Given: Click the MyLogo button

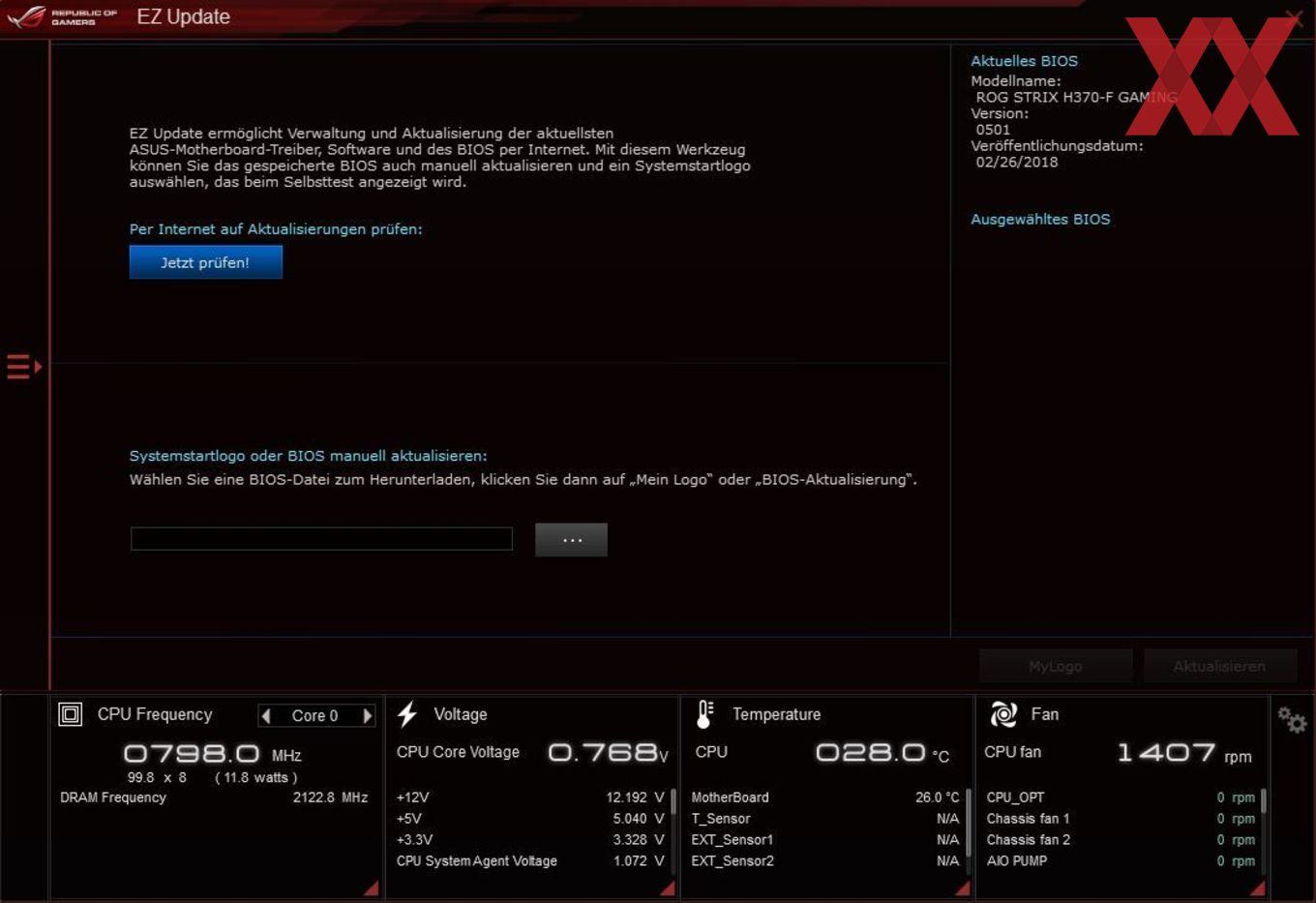Looking at the screenshot, I should 1056,666.
